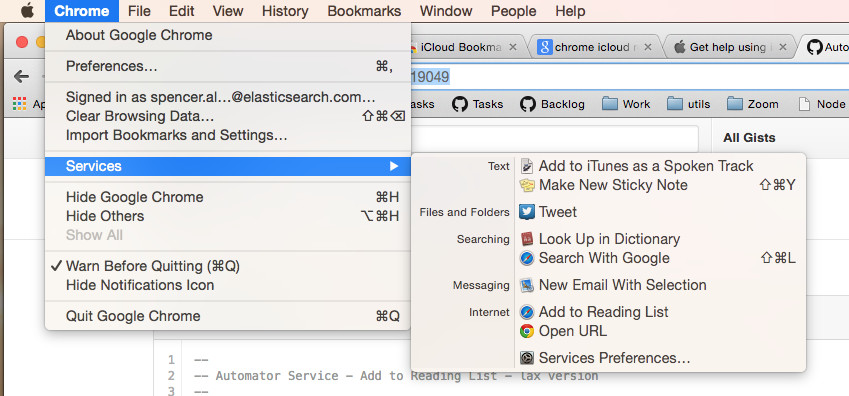Image resolution: width=849 pixels, height=396 pixels.
Task: Switch to chrome icloud Google search tab
Action: pyautogui.click(x=595, y=48)
